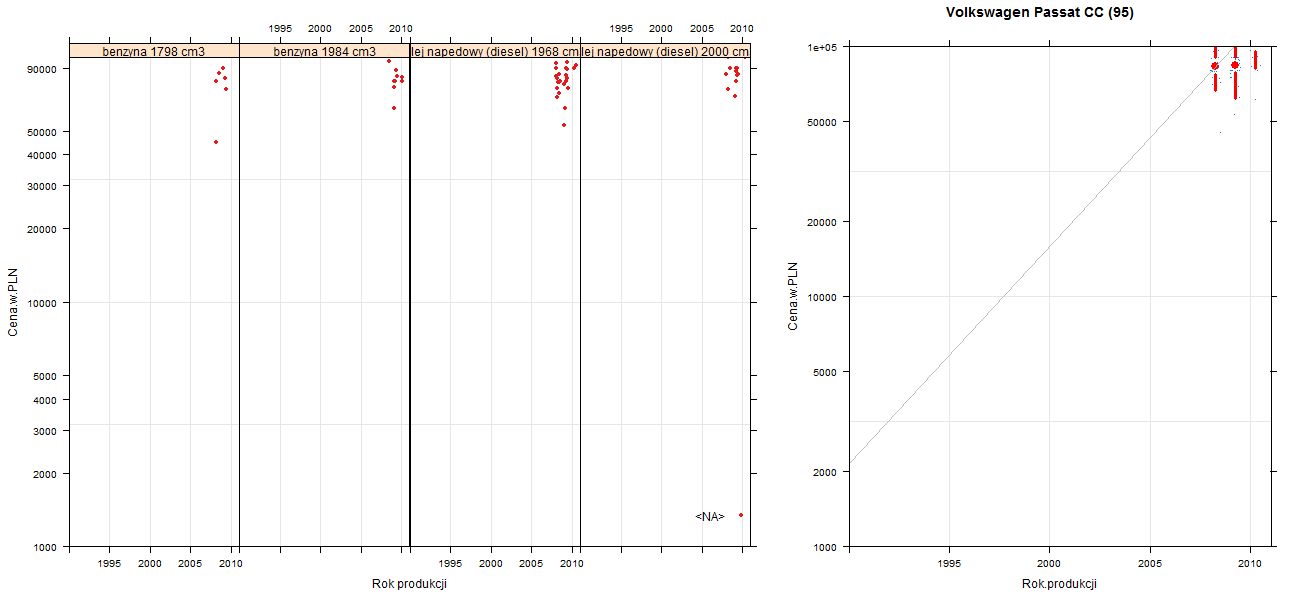
Task: Click the diesel 1968 cm3 panel header strip
Action: click(x=495, y=51)
